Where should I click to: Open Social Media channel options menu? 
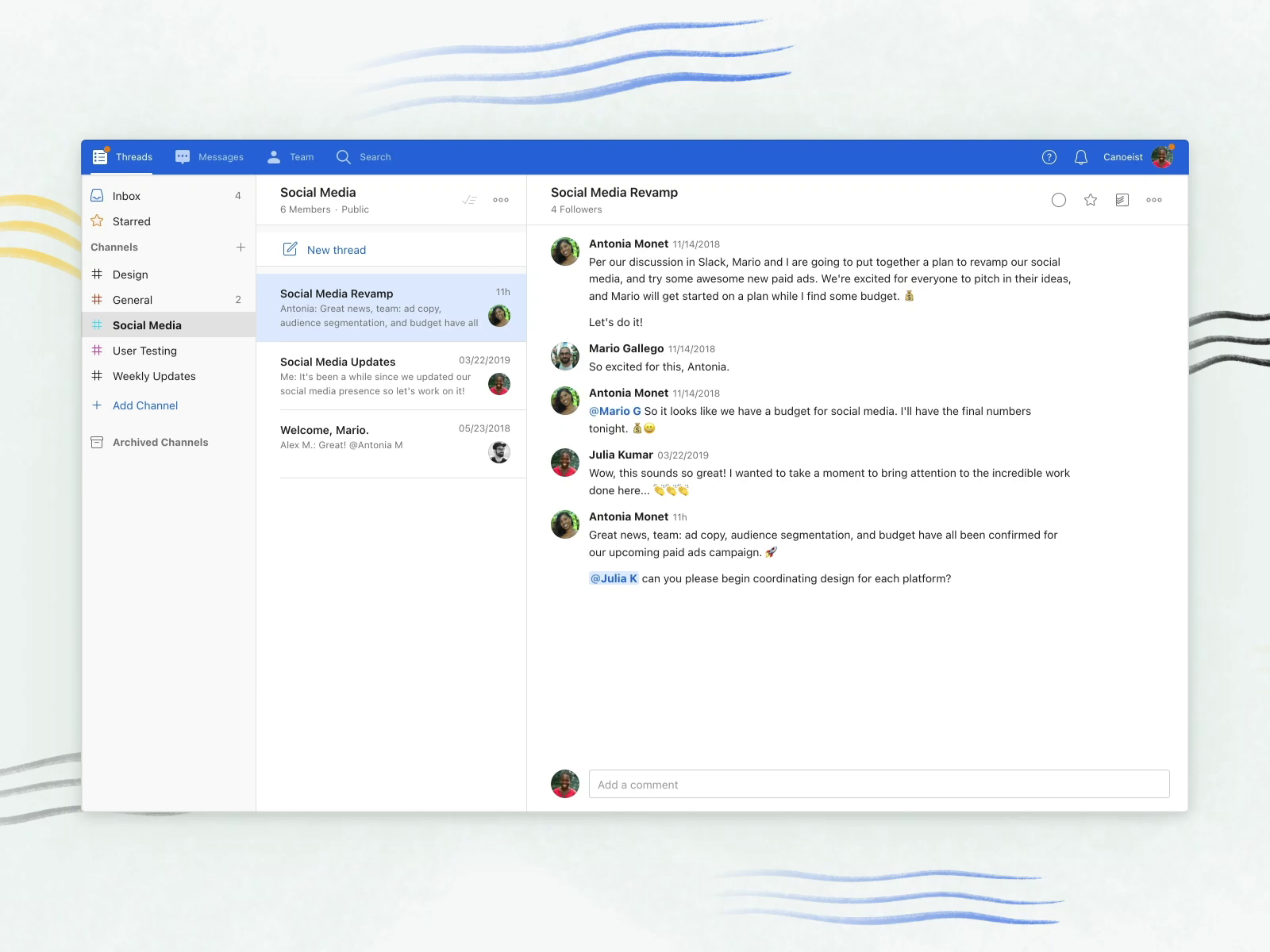tap(500, 200)
